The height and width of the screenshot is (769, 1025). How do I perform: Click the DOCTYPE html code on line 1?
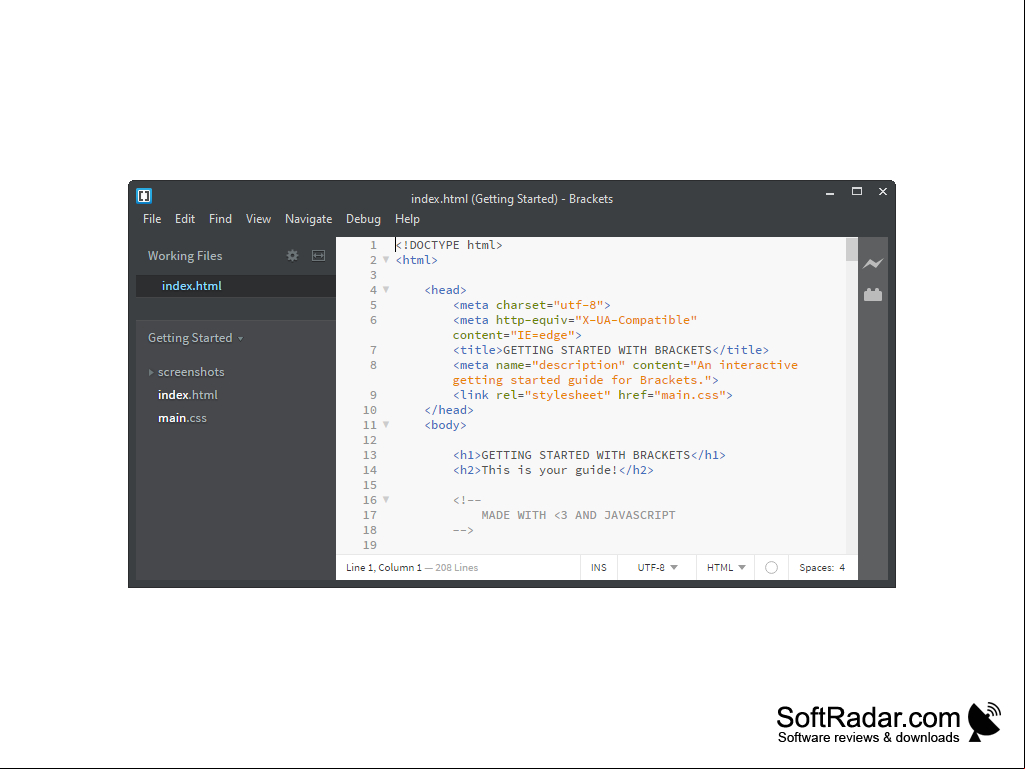(449, 245)
